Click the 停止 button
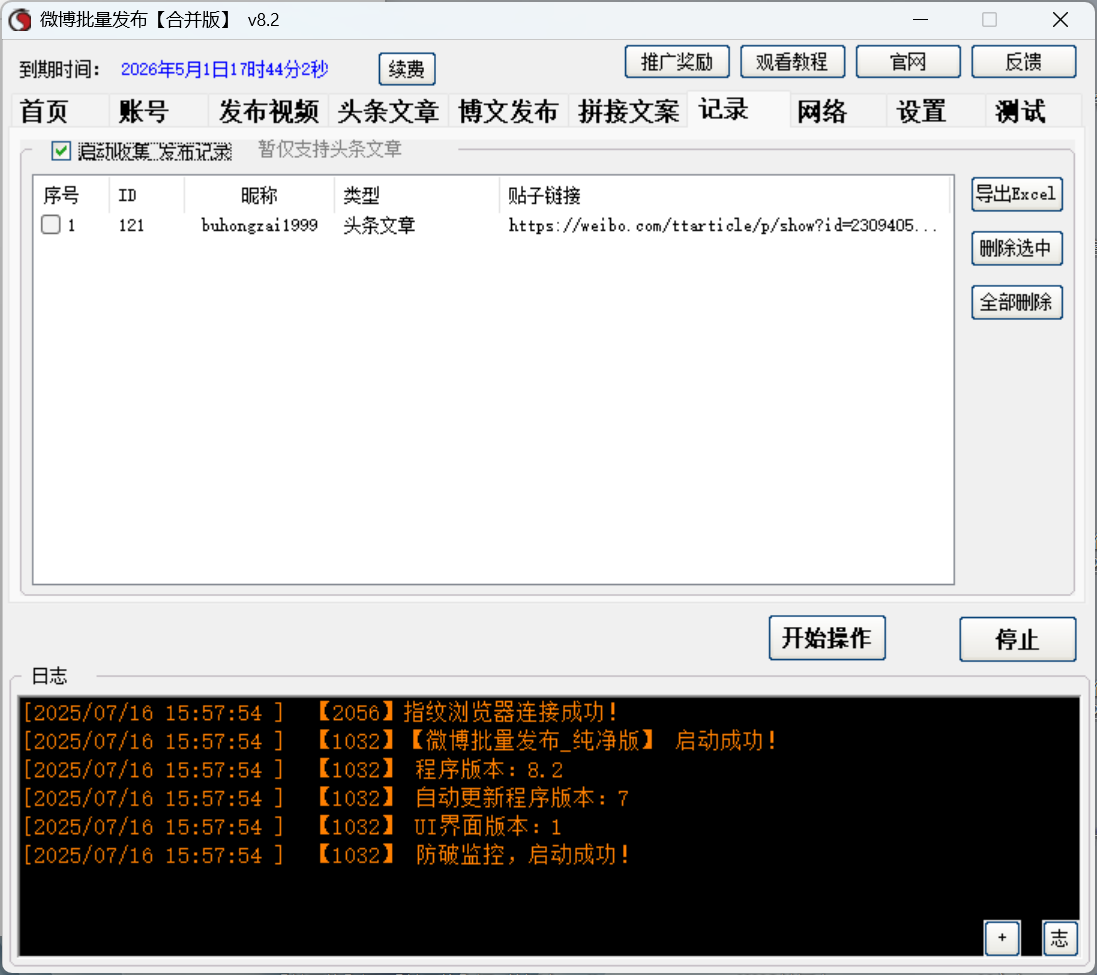1097x975 pixels. tap(1017, 639)
